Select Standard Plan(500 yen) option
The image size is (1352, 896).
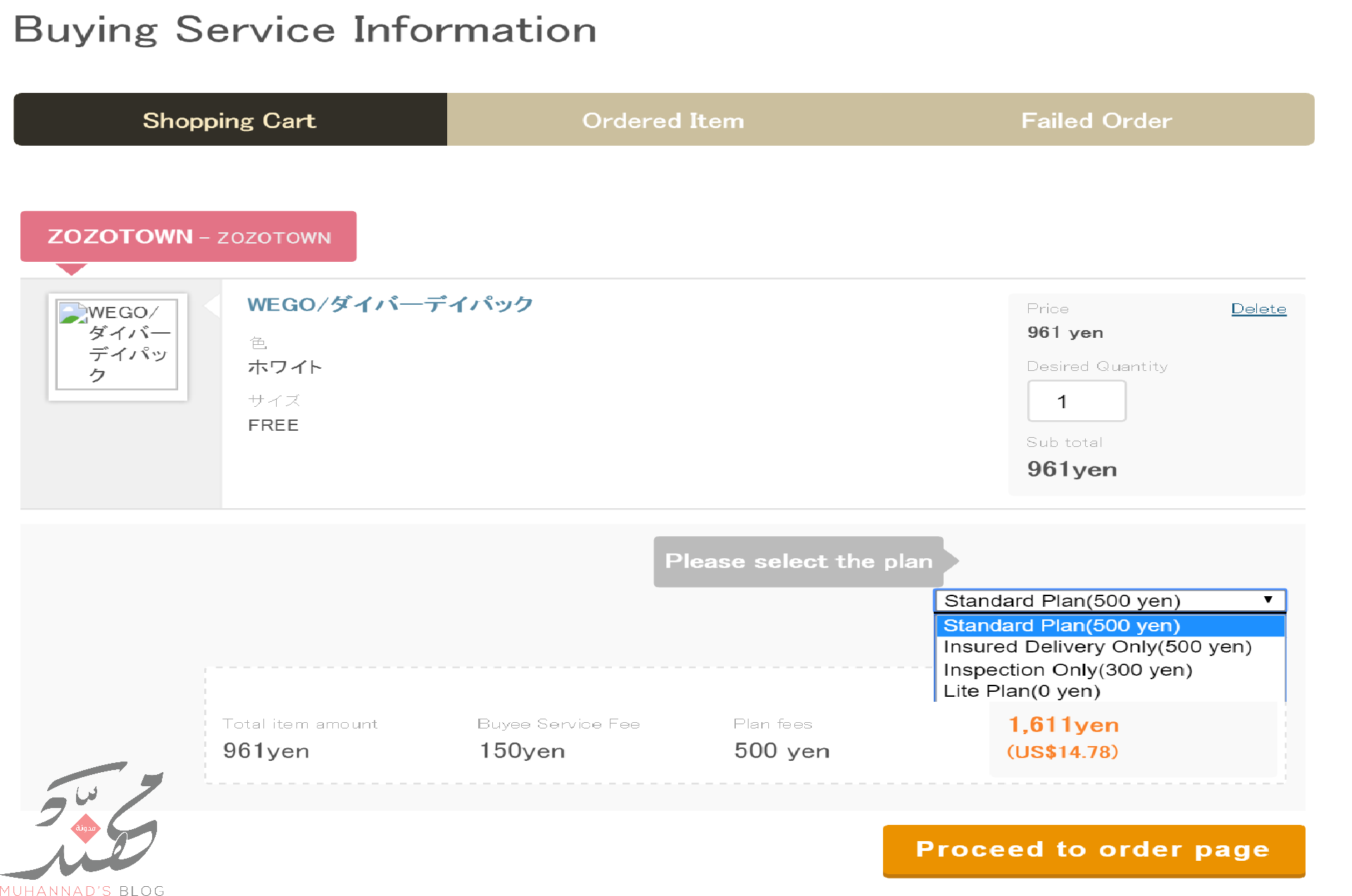tap(1061, 625)
